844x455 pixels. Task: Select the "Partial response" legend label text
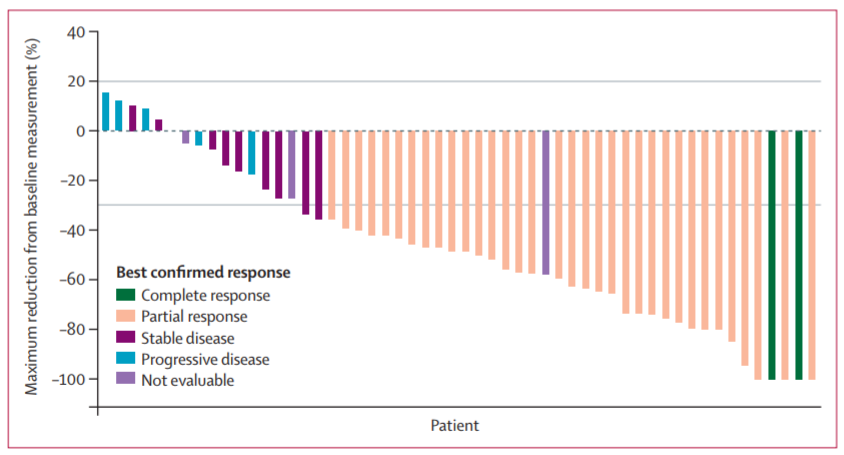(194, 316)
